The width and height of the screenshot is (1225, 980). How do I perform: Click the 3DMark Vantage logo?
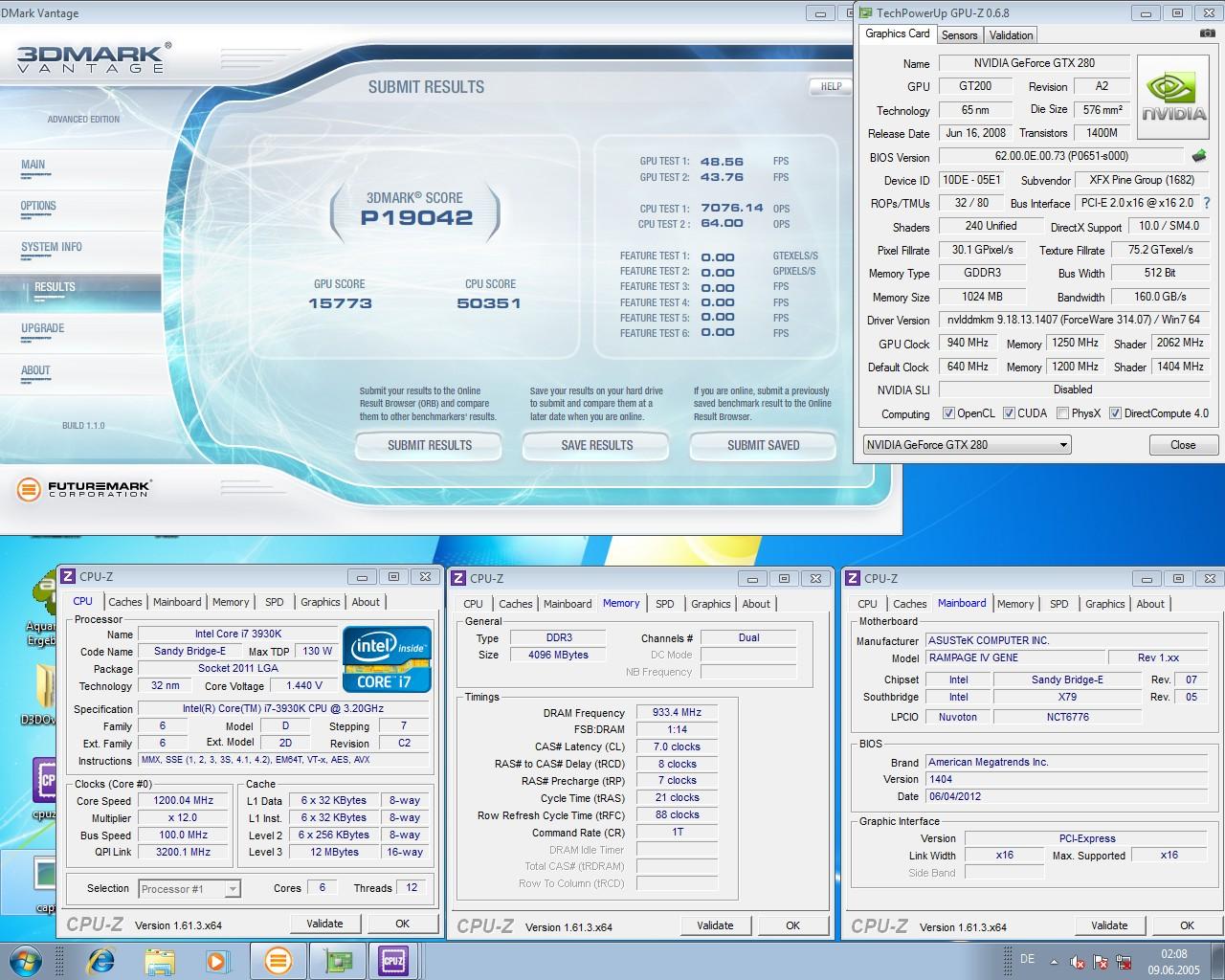pyautogui.click(x=94, y=57)
